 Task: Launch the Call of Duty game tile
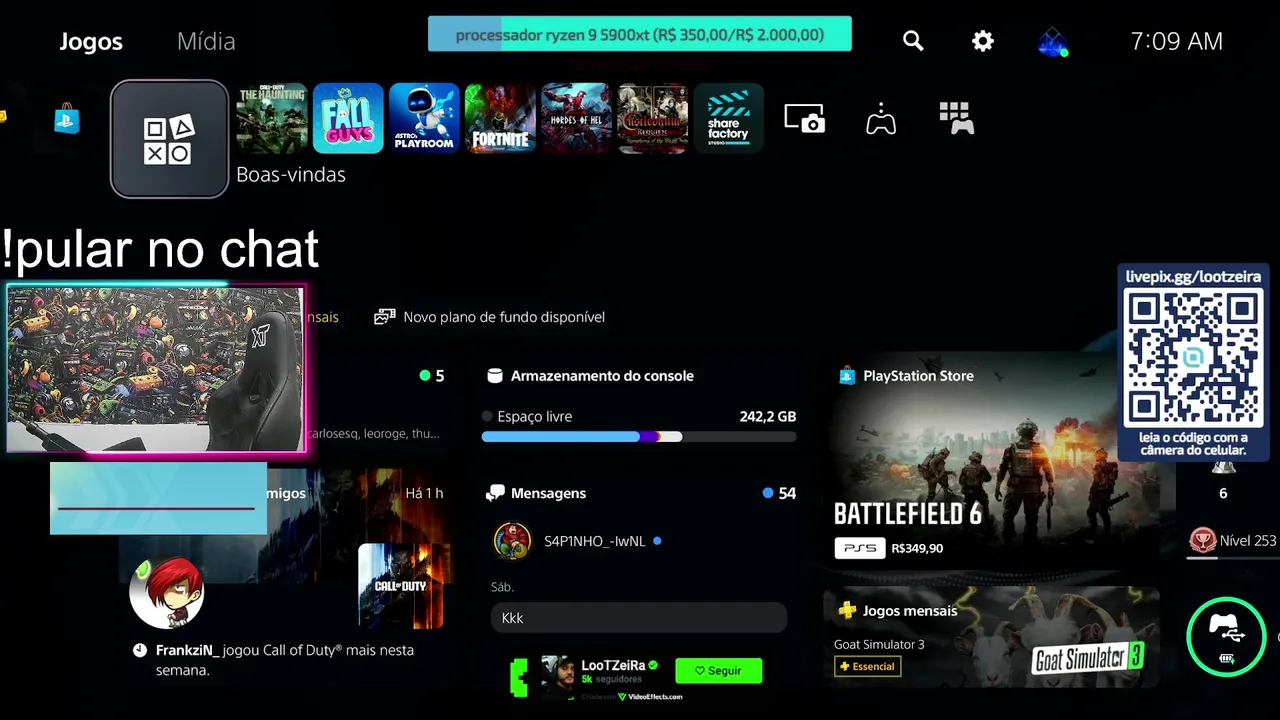[x=271, y=118]
